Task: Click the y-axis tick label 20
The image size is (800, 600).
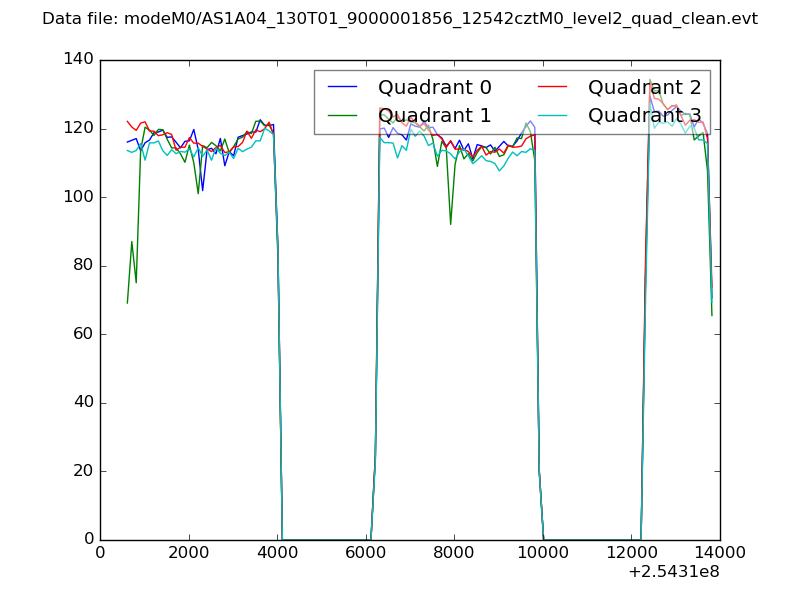Action: tap(85, 471)
